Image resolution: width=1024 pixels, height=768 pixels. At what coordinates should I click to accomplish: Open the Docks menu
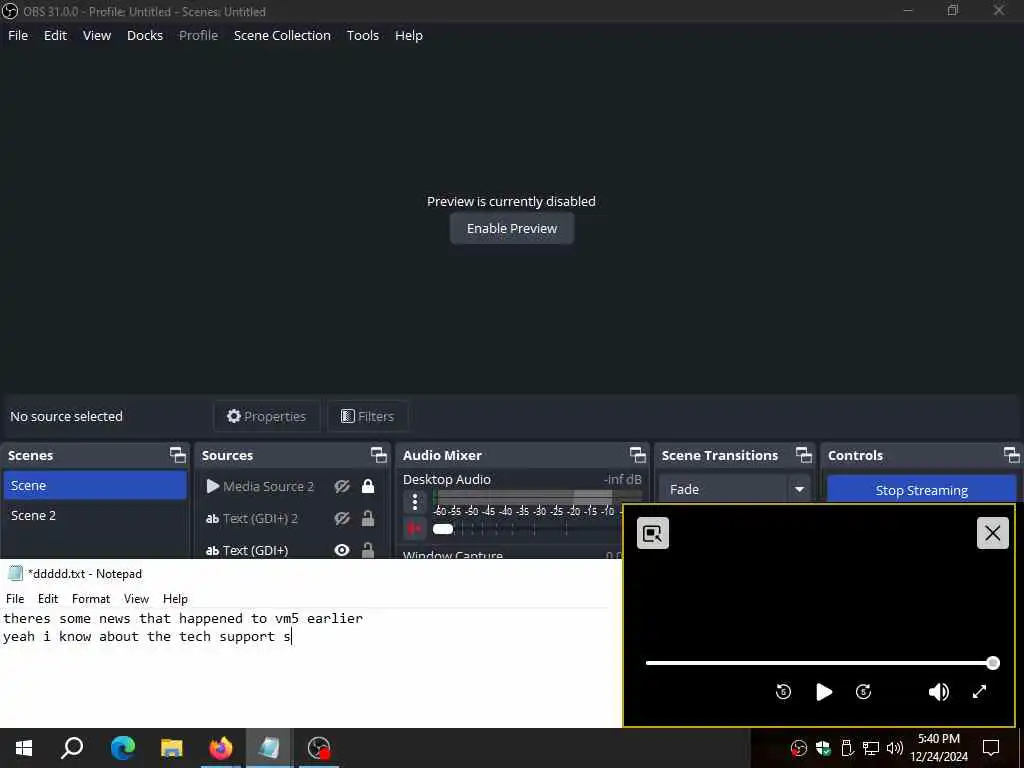[144, 35]
